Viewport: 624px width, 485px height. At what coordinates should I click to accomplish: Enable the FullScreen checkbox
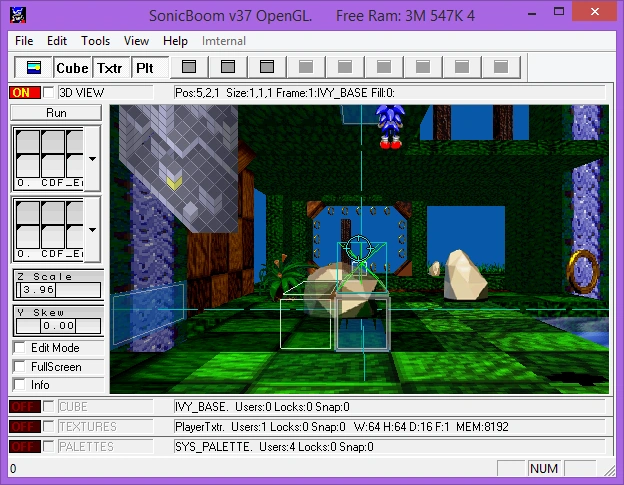pos(19,367)
